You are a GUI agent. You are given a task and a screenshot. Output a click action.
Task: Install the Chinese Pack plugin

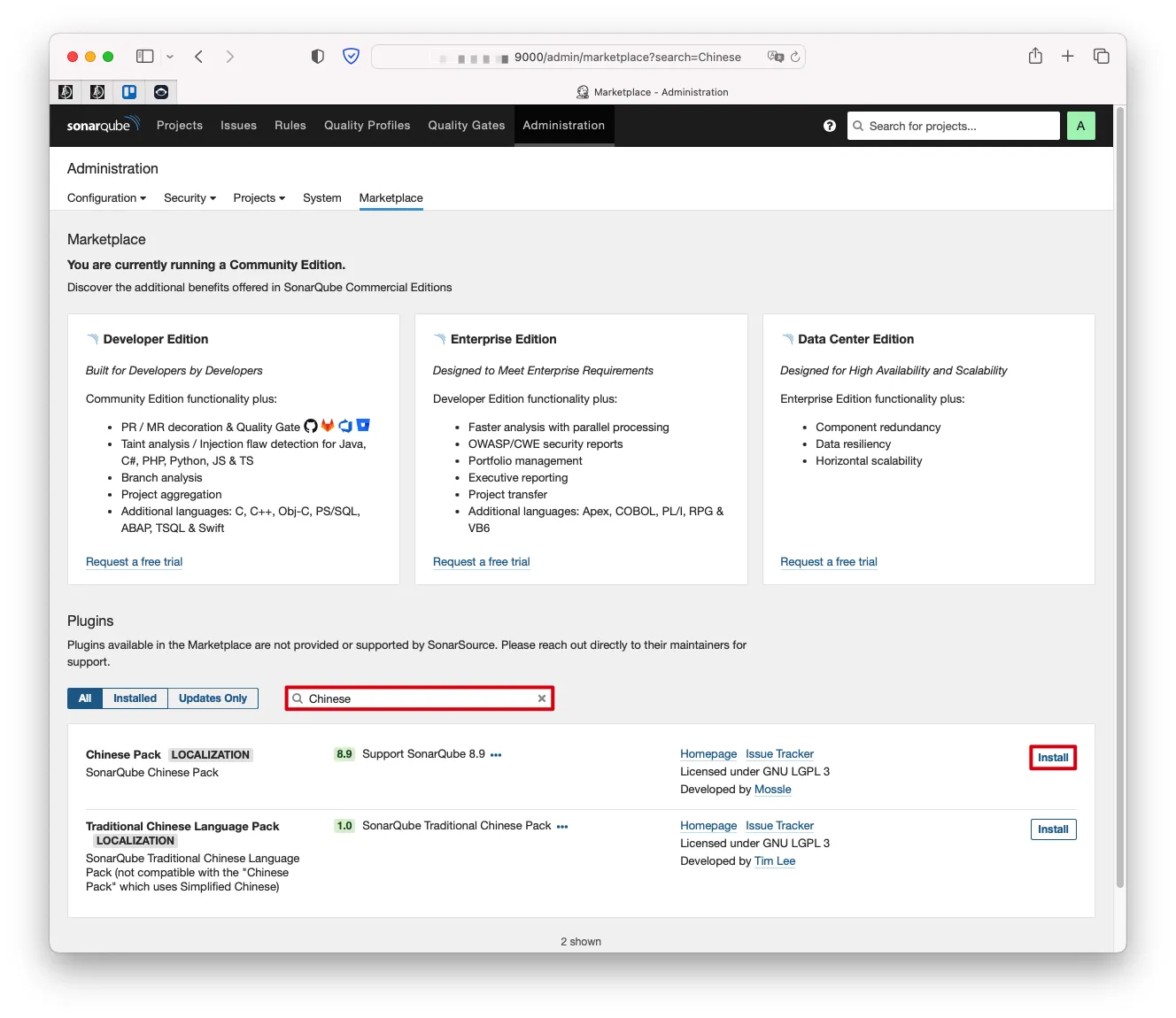(x=1053, y=758)
